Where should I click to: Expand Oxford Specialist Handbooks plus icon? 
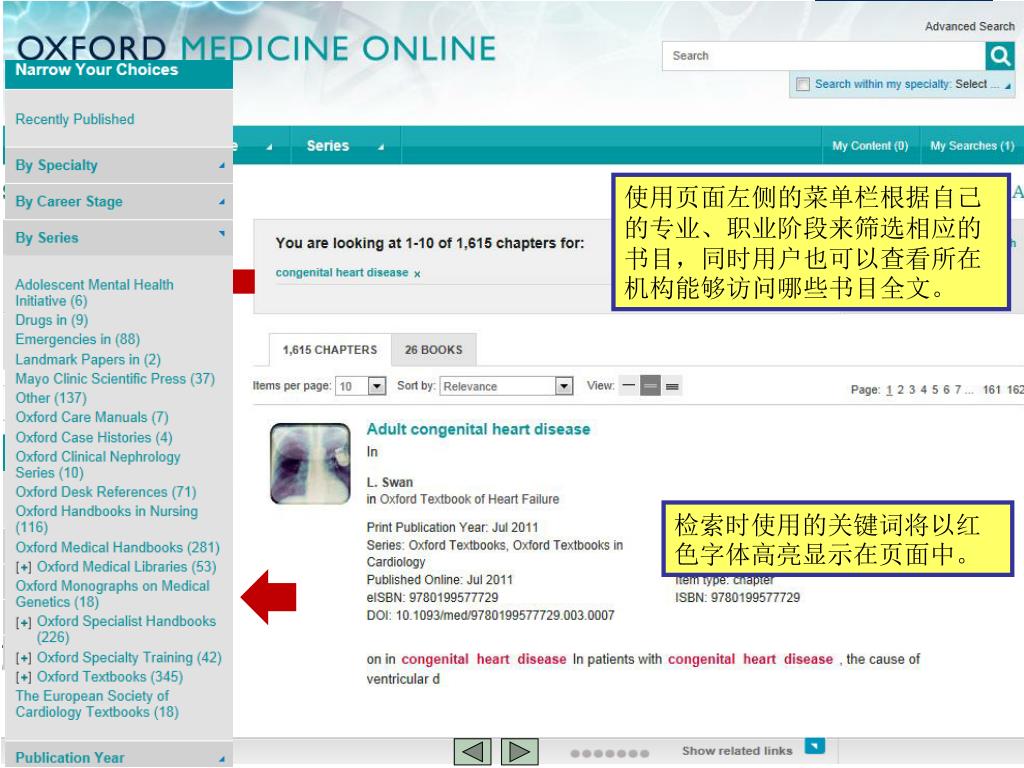tap(24, 622)
